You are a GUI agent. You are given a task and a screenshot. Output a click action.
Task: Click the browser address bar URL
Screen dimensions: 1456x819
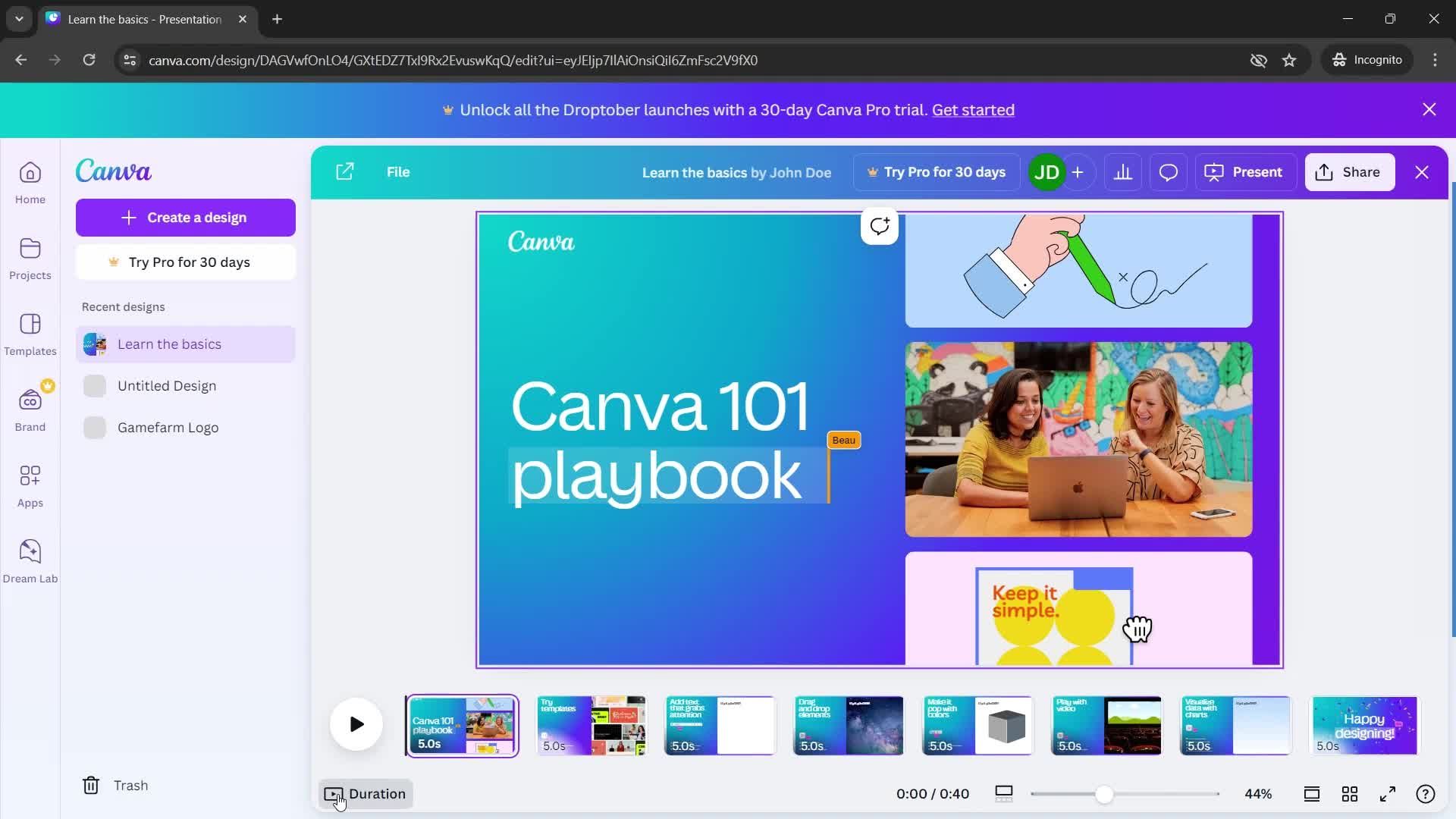coord(453,60)
